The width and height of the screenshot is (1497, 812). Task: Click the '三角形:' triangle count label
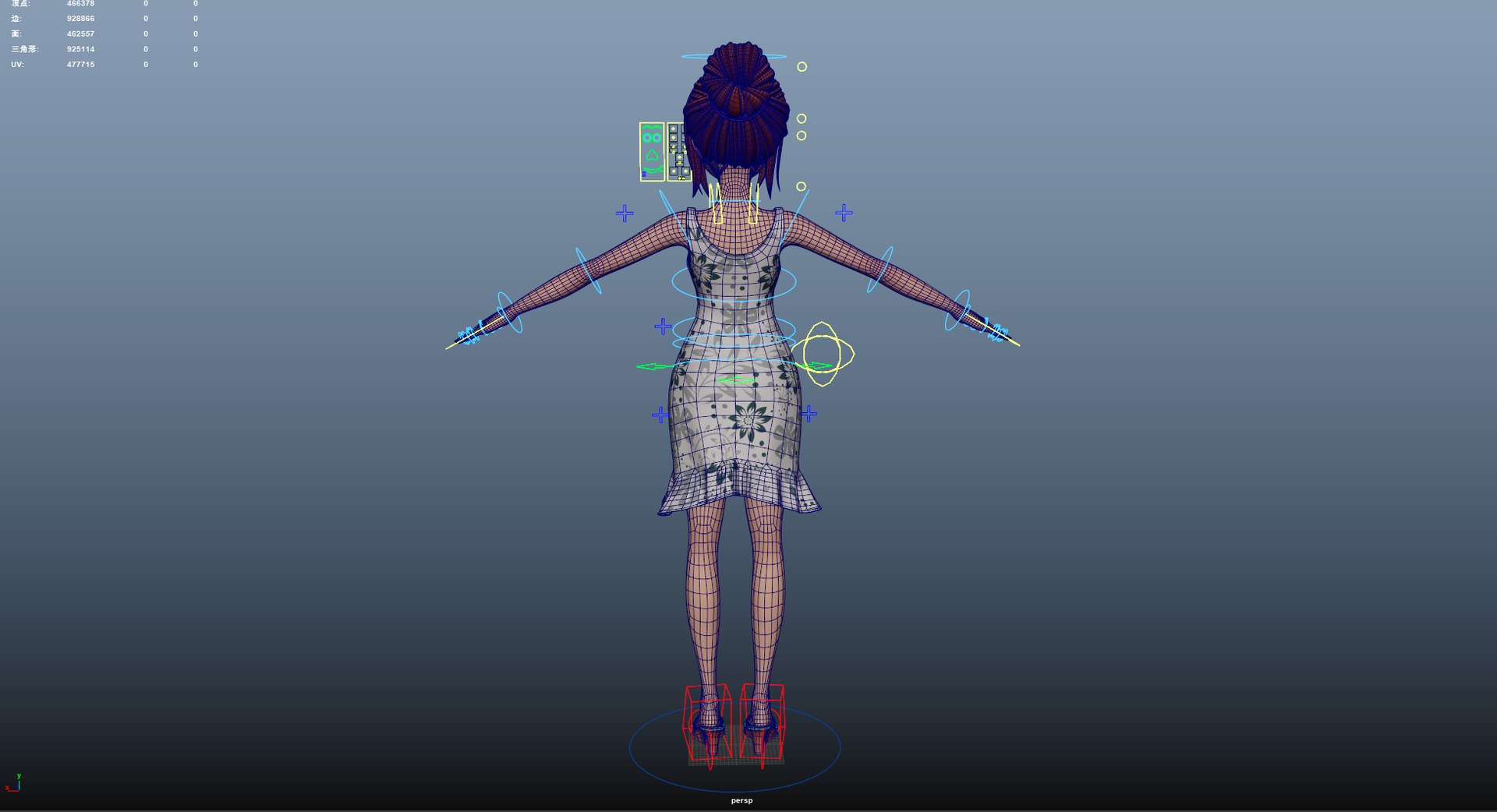[x=24, y=49]
